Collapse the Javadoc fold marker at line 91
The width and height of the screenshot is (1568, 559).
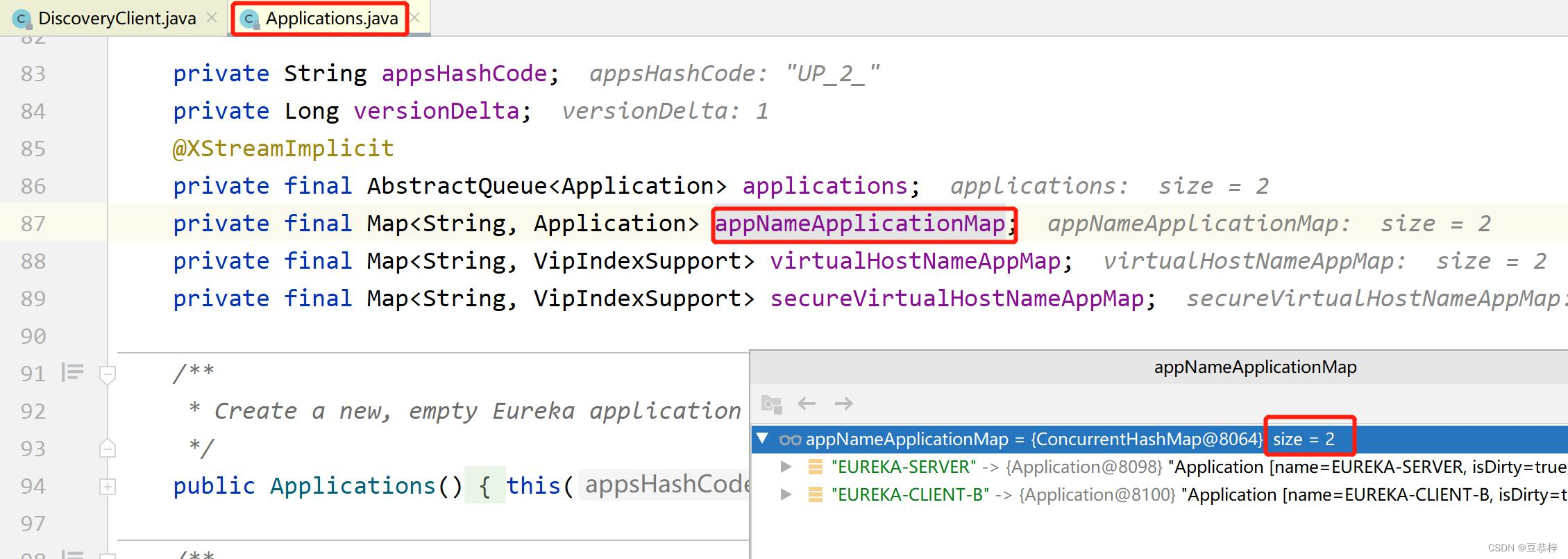[108, 375]
